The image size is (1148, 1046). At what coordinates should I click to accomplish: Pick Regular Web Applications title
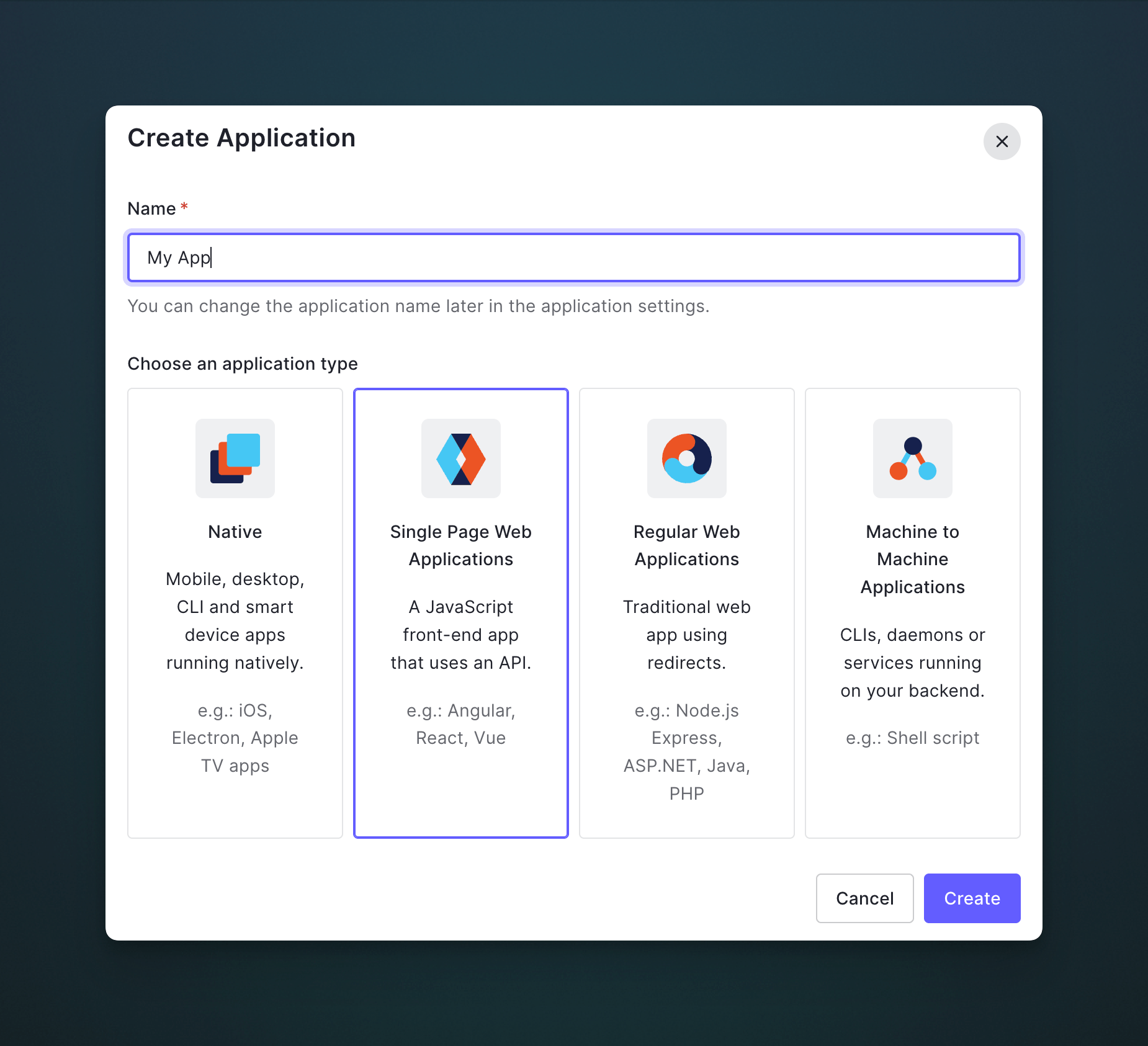687,545
